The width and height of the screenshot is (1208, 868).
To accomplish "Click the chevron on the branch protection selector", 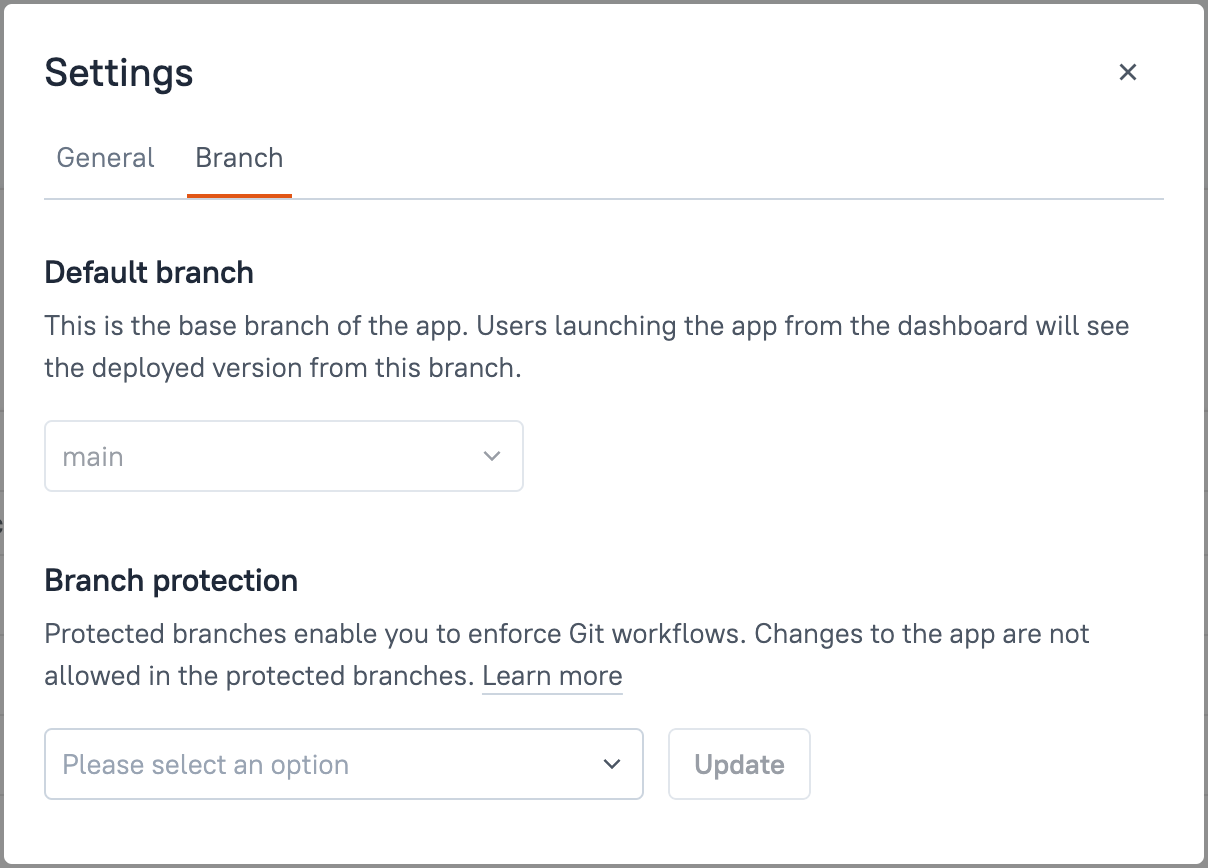I will [x=612, y=764].
